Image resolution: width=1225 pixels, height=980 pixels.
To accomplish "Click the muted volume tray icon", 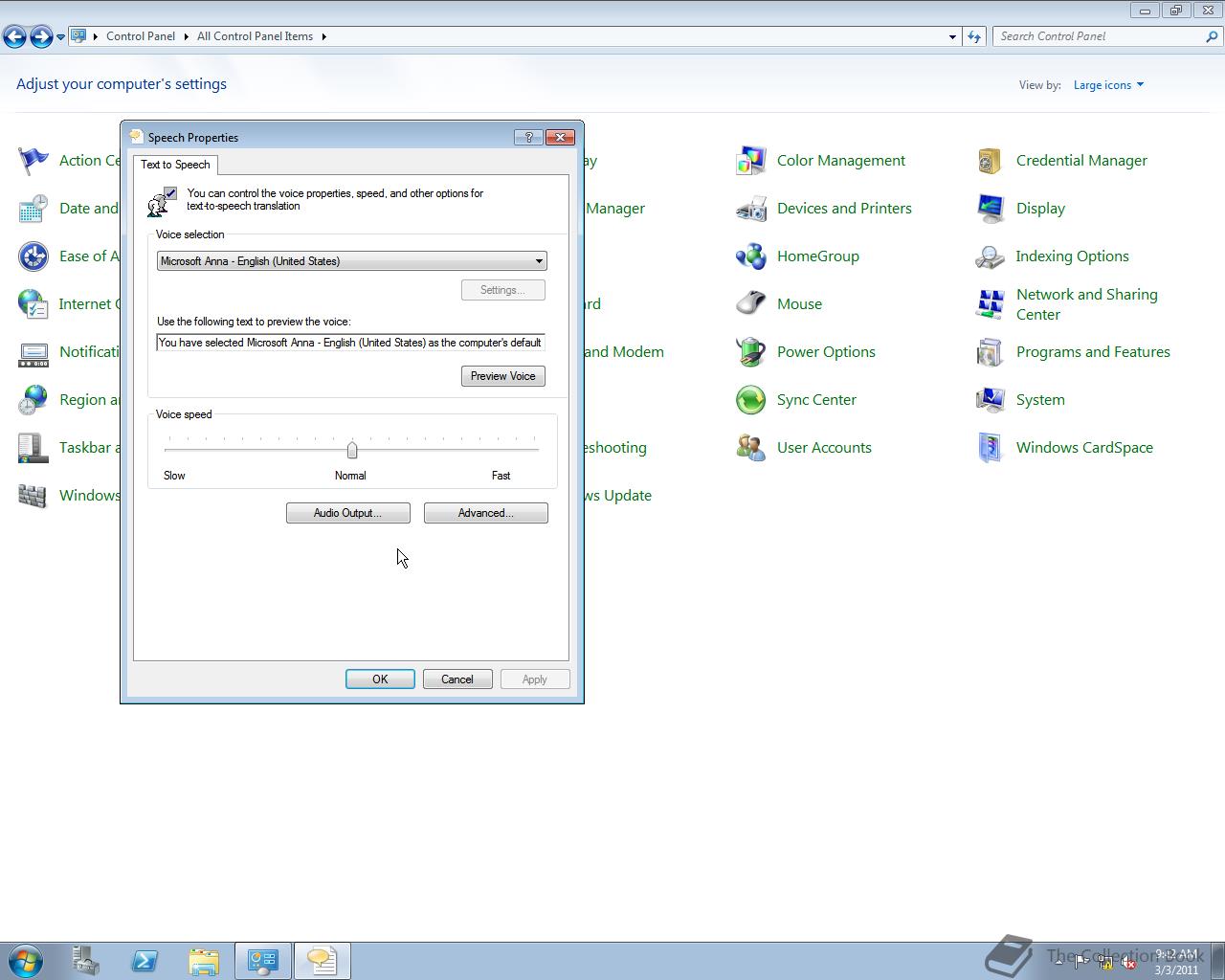I will click(1128, 963).
